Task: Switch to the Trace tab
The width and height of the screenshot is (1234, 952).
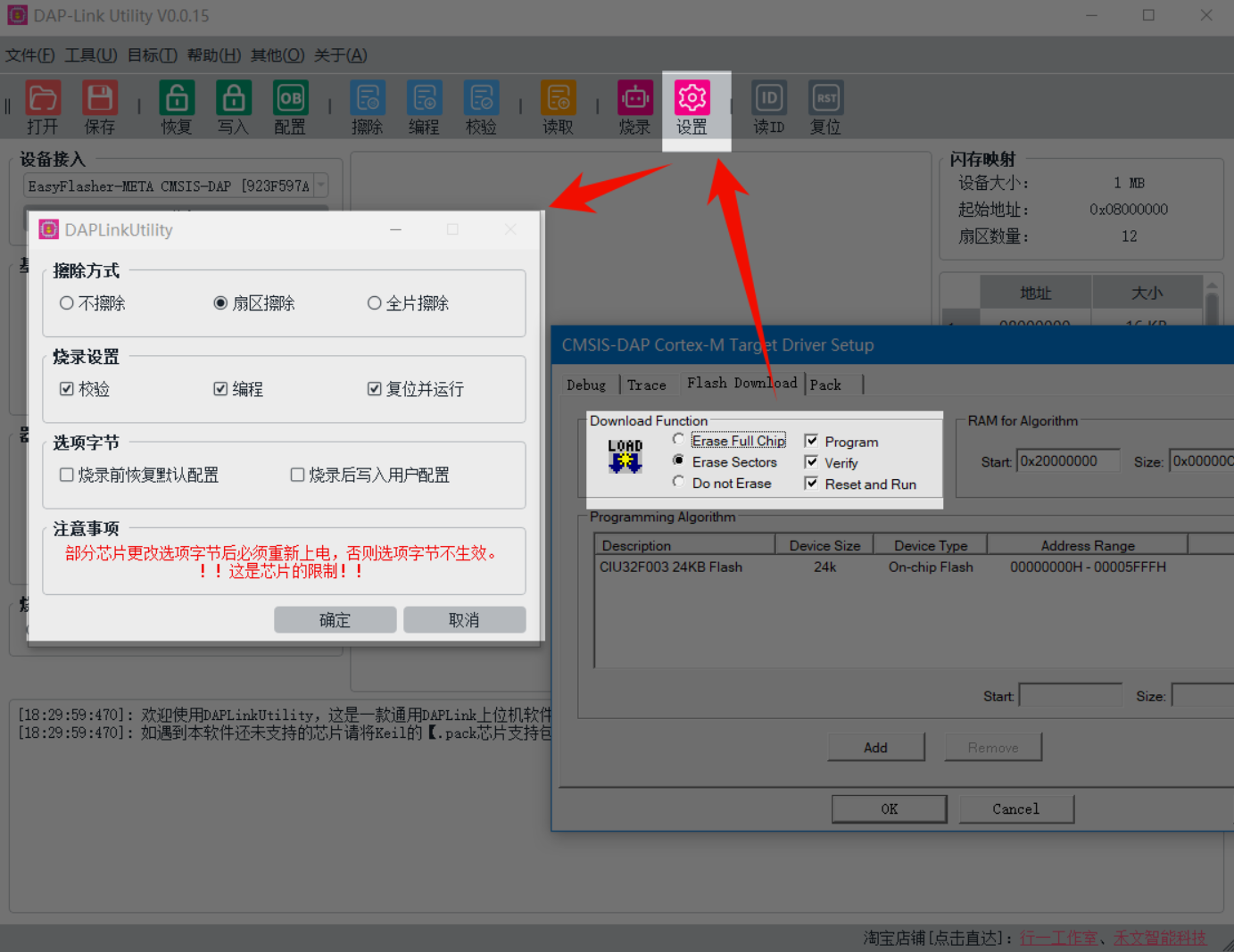Action: pyautogui.click(x=647, y=385)
